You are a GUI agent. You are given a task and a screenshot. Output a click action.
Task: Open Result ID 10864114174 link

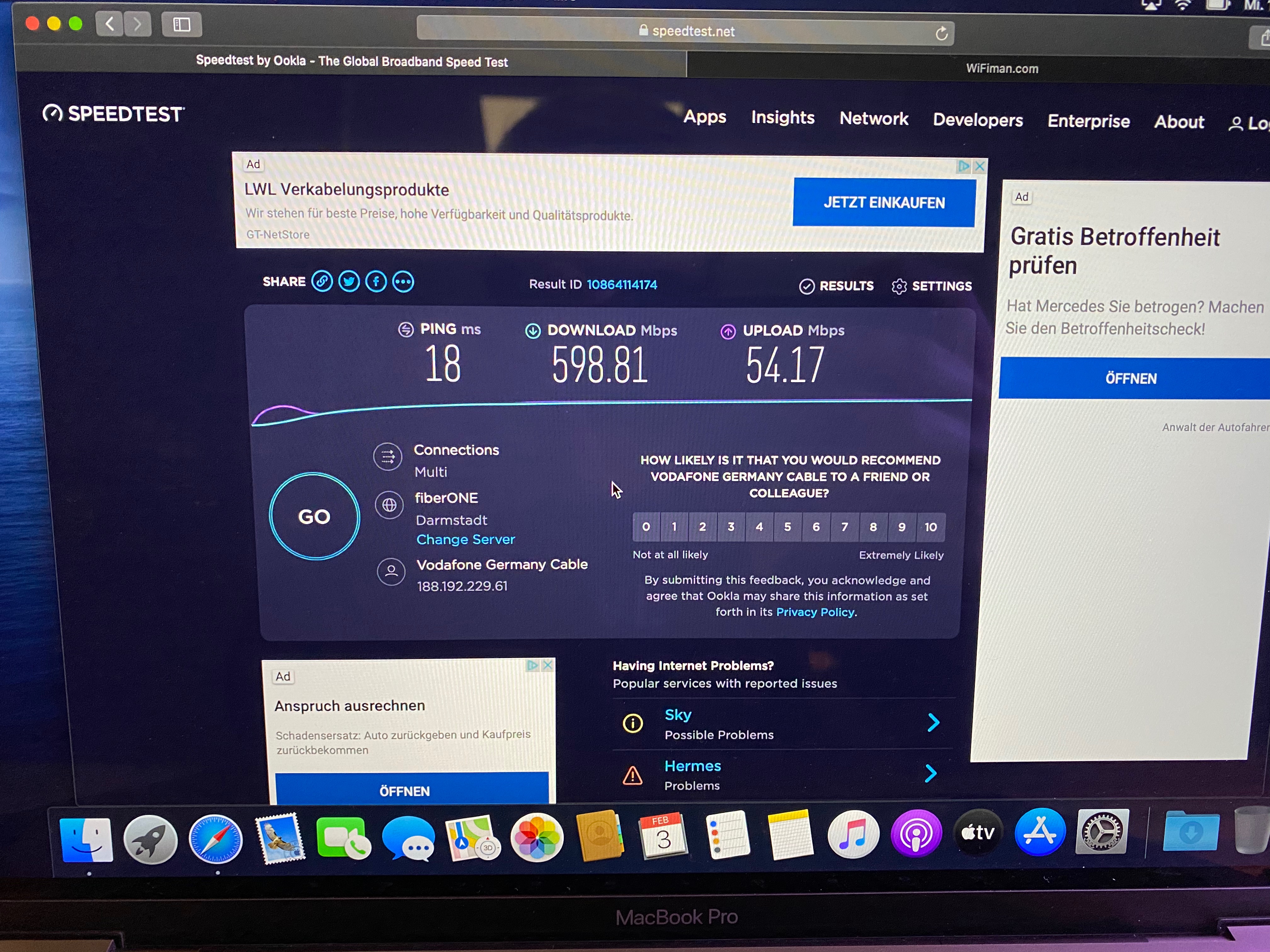(x=622, y=285)
